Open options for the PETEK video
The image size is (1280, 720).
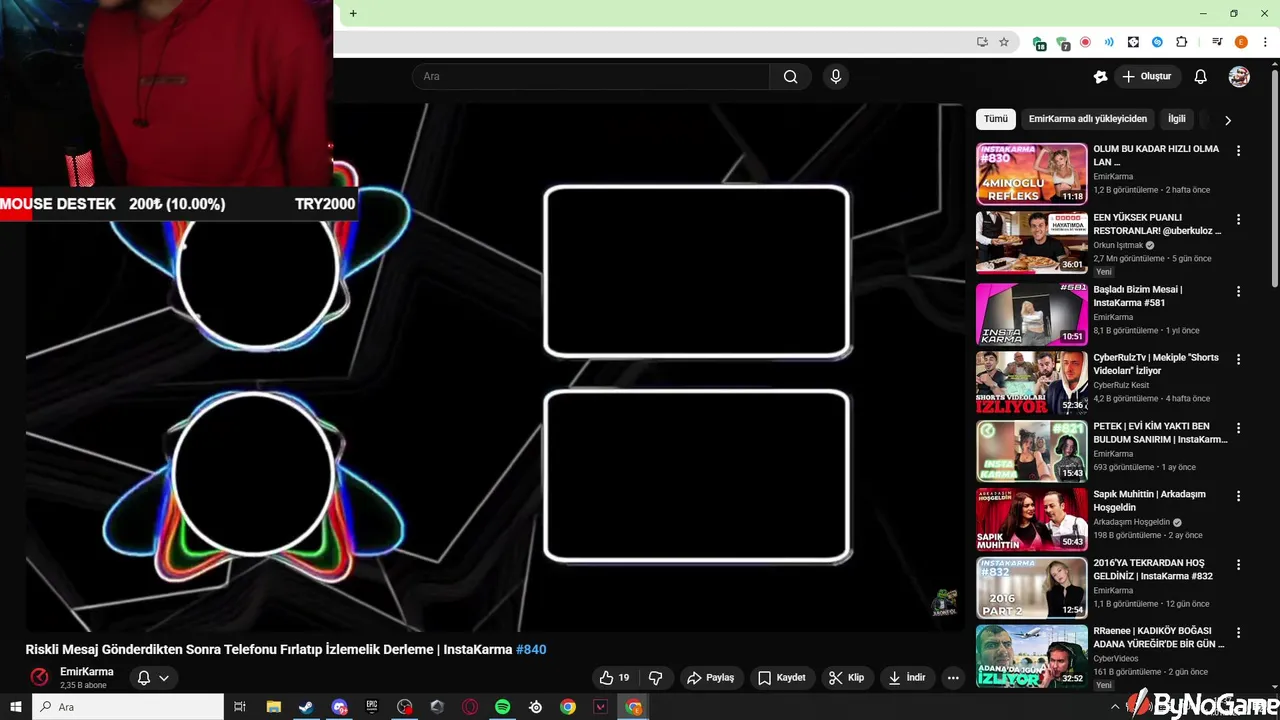(x=1238, y=428)
